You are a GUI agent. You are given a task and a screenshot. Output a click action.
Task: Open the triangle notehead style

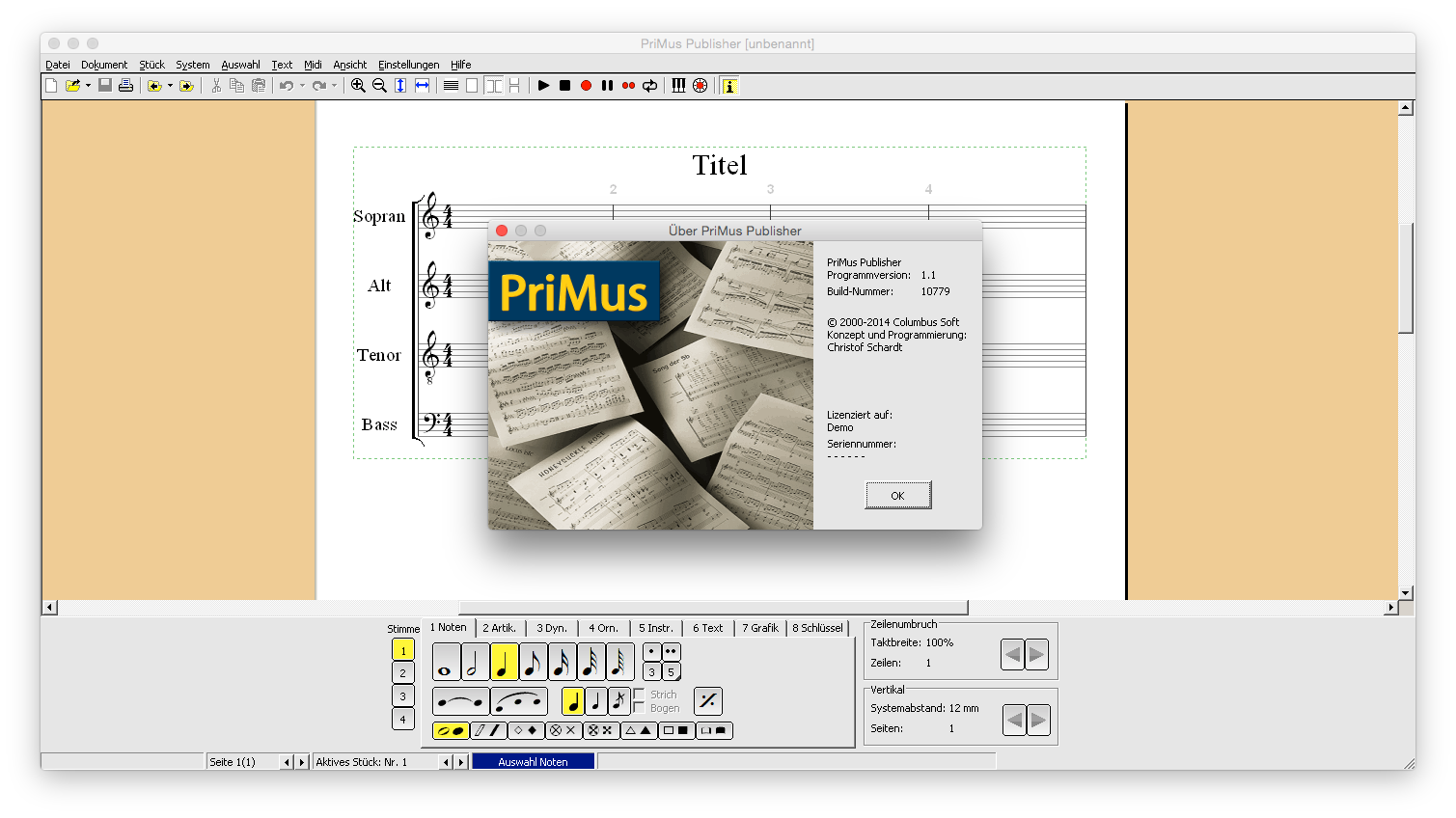[x=639, y=730]
